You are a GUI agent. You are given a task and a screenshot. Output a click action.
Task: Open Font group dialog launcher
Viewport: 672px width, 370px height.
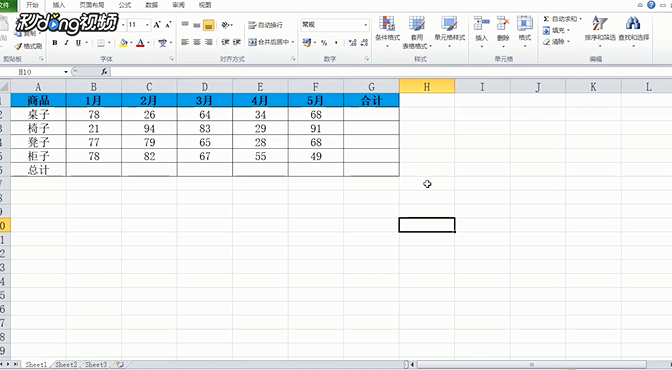(171, 59)
